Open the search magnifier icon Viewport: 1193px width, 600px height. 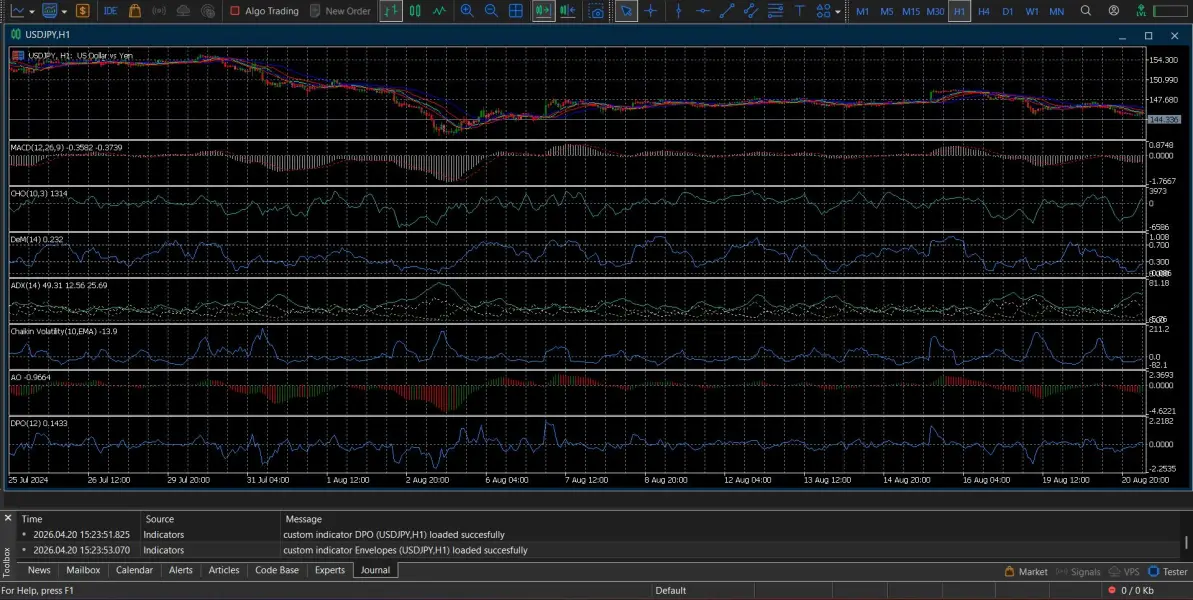click(1086, 11)
